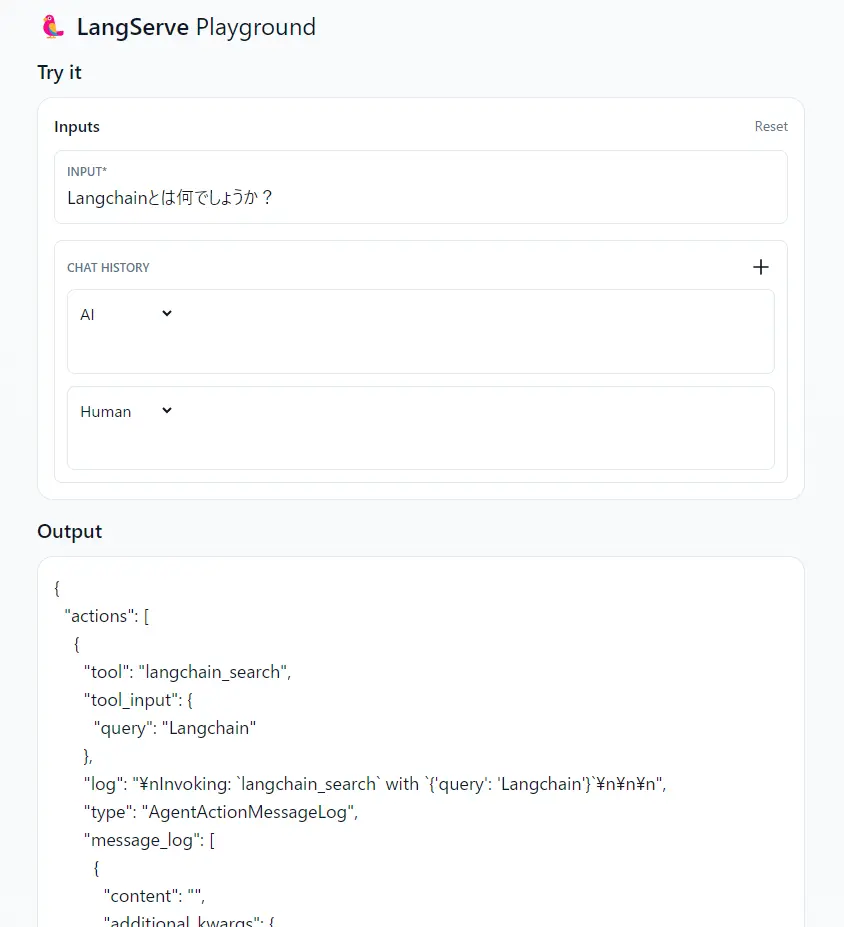844x927 pixels.
Task: Click the LangServe parrot logo
Action: (x=53, y=27)
